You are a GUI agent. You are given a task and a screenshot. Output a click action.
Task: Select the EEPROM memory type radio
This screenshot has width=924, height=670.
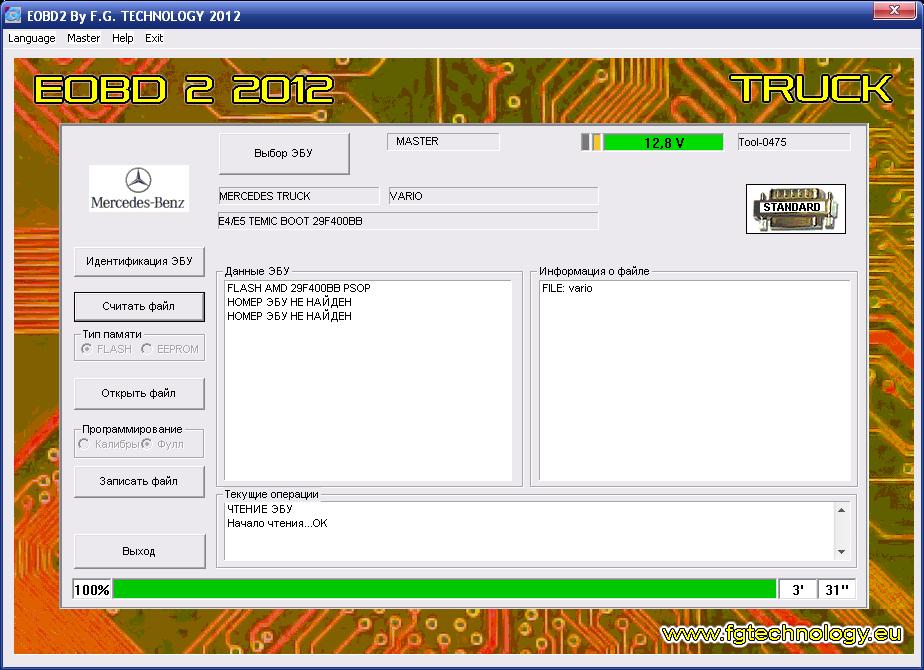(x=147, y=349)
